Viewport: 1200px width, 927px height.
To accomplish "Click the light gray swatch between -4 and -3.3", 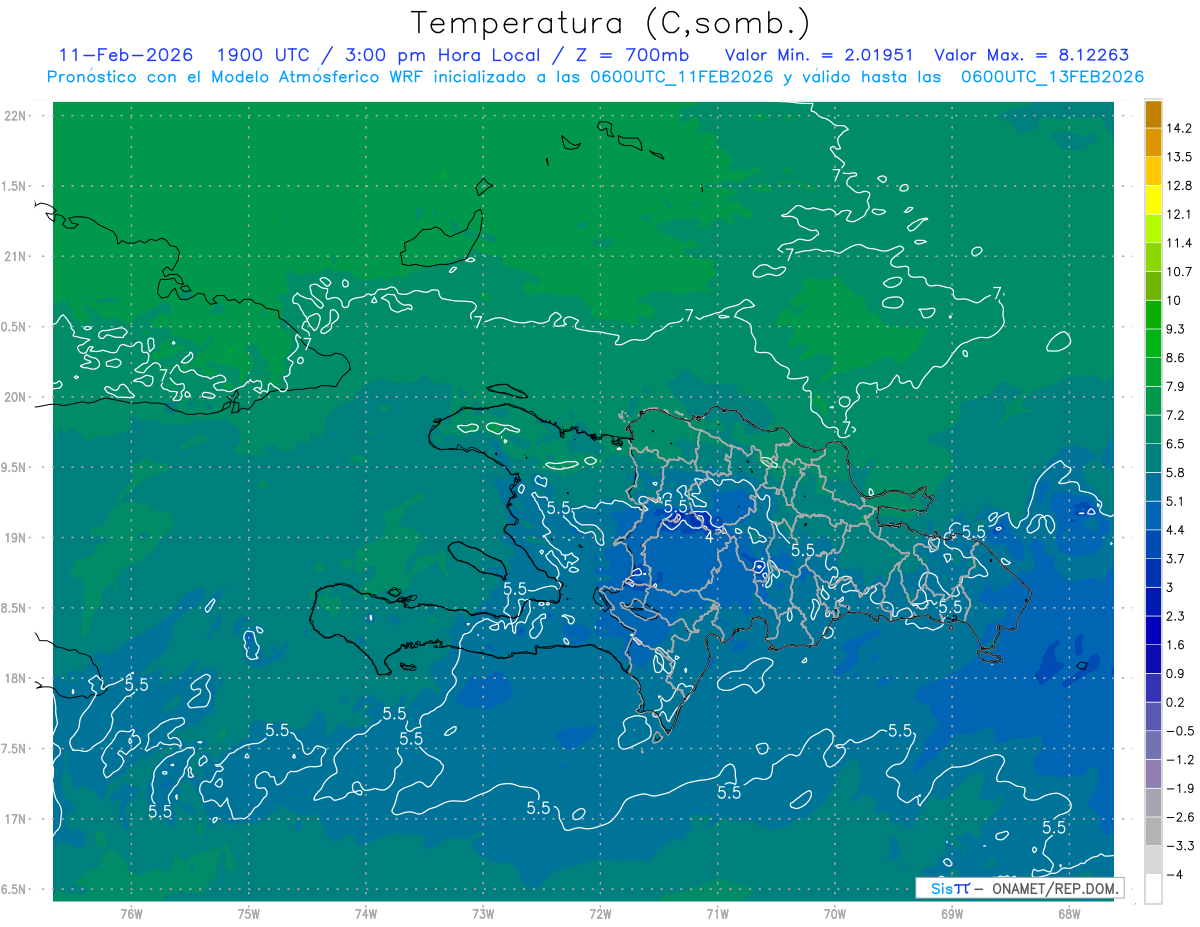I will click(x=1153, y=860).
